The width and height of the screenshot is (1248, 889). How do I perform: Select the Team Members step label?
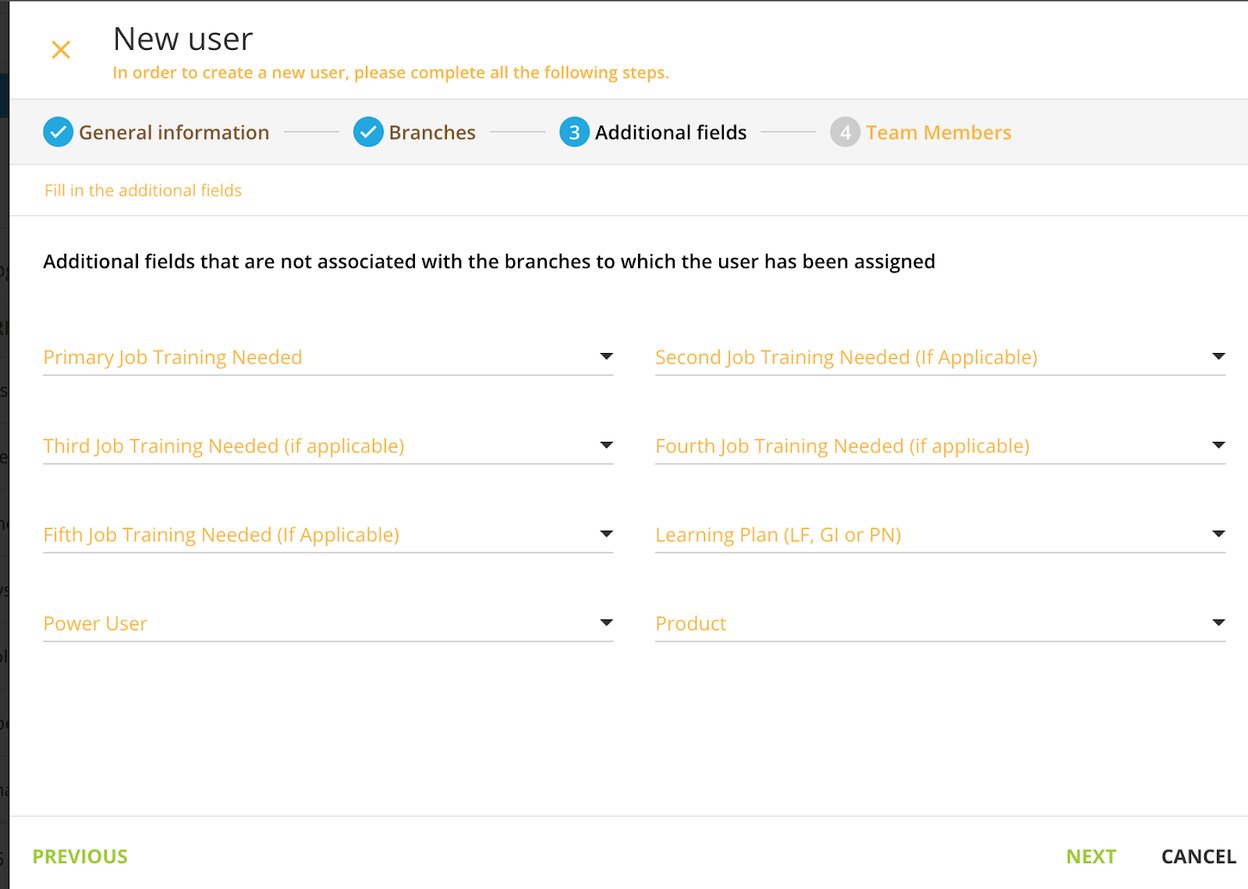pyautogui.click(x=938, y=131)
